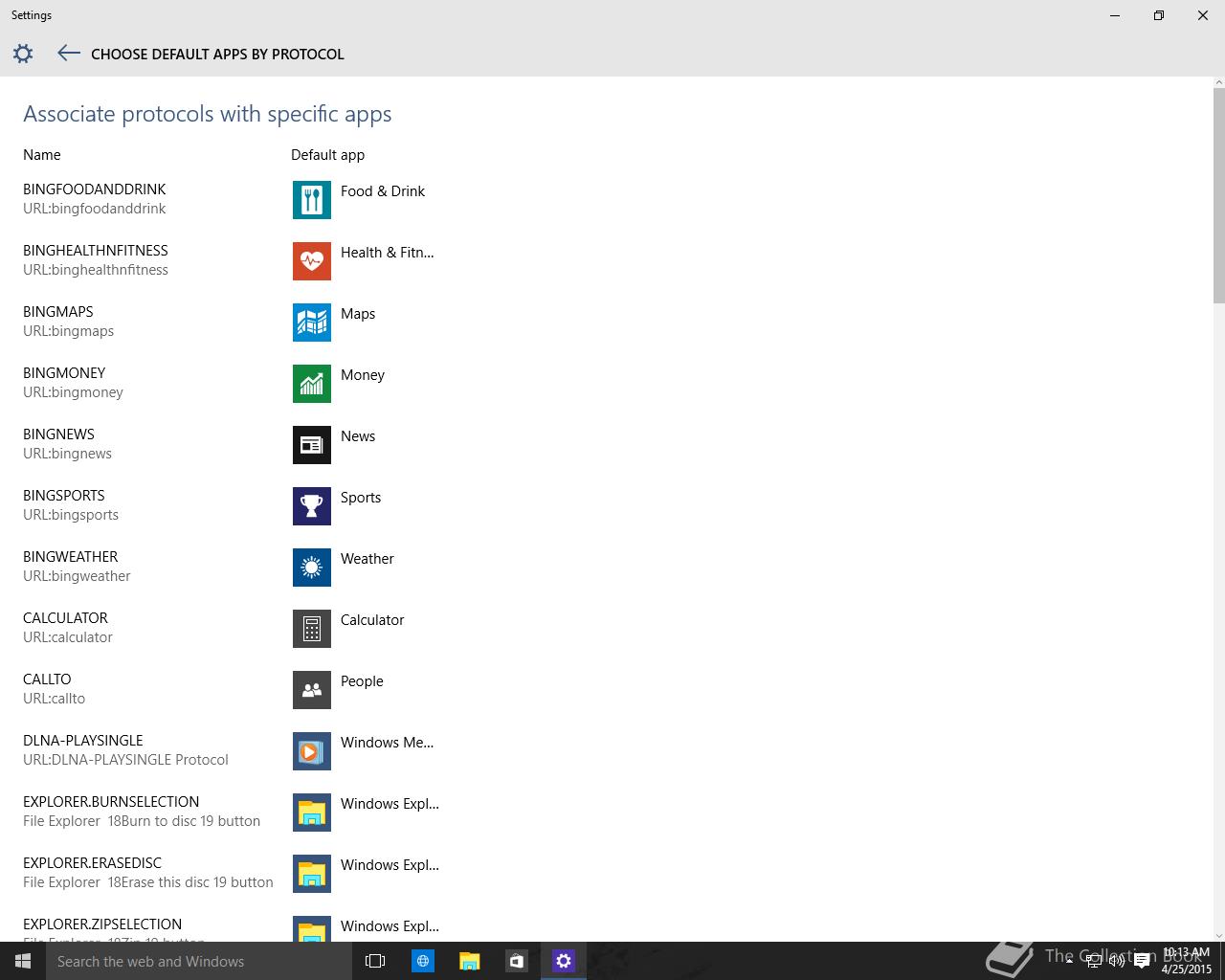The height and width of the screenshot is (980, 1225).
Task: Change default app labeled Windows Me...
Action: click(387, 743)
